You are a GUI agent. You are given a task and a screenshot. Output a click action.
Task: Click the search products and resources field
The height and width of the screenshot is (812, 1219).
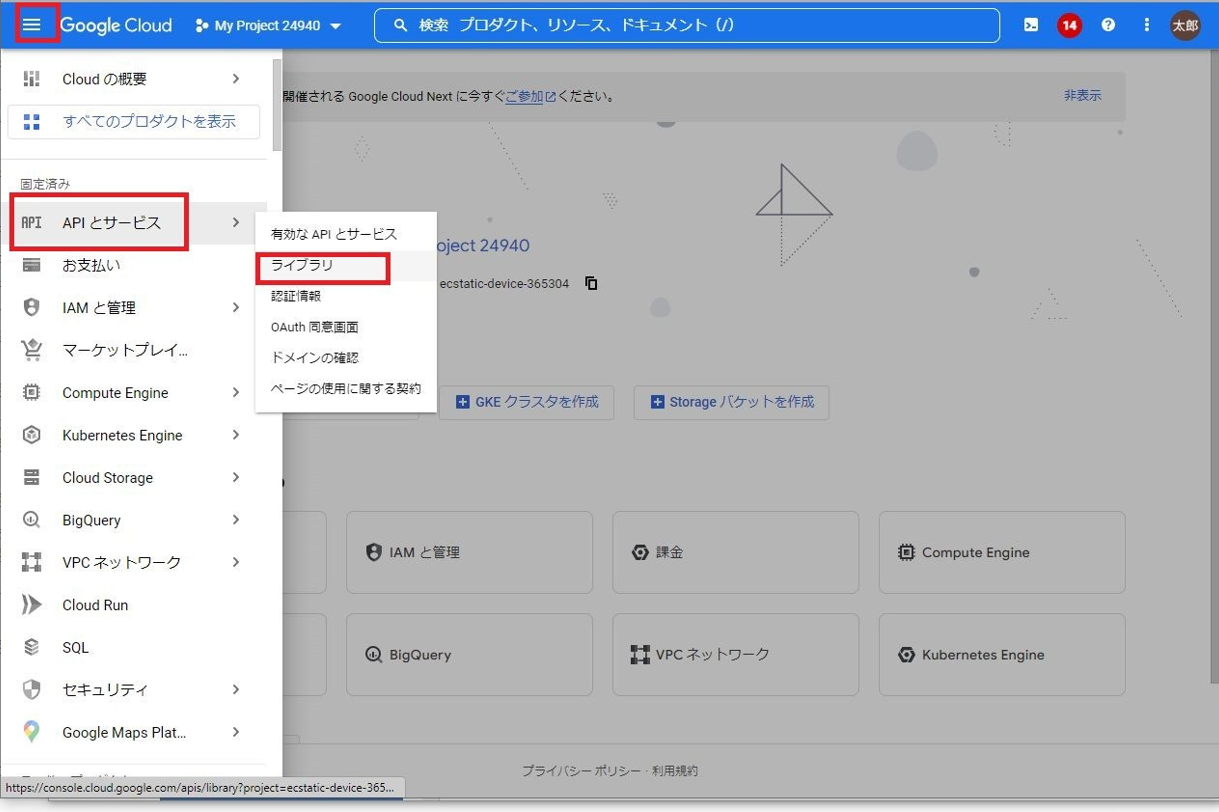[687, 26]
